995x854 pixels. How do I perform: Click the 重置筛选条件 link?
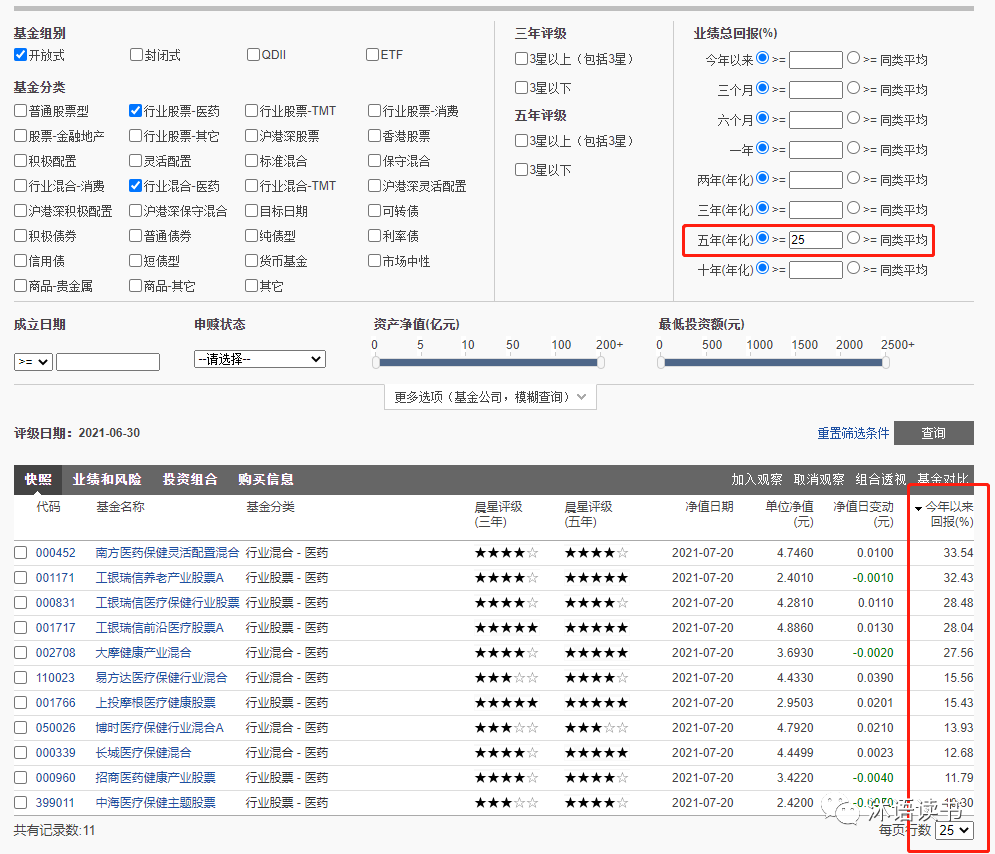(x=852, y=433)
